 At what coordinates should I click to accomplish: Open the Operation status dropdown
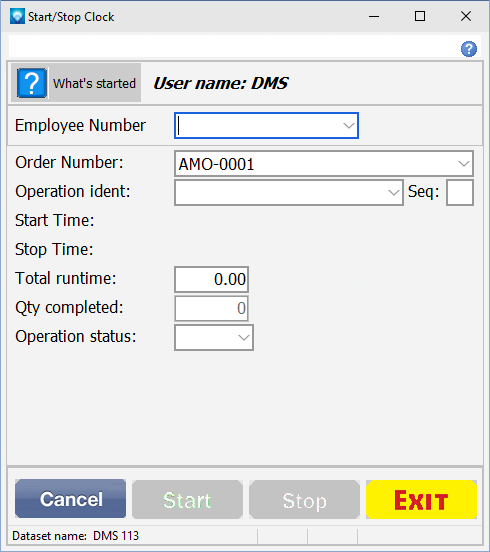click(x=244, y=337)
